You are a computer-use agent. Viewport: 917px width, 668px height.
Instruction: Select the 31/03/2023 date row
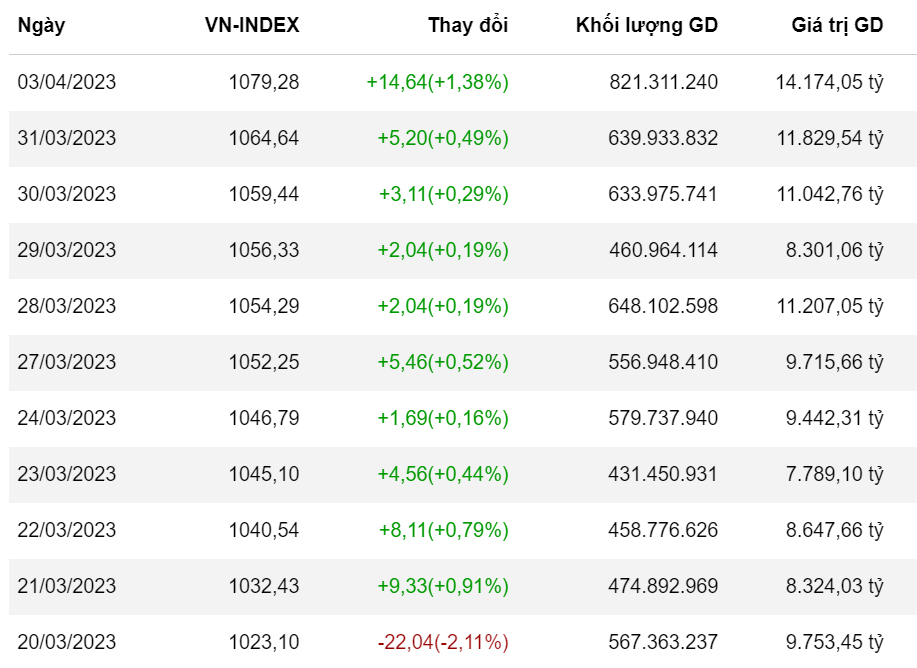(66, 138)
